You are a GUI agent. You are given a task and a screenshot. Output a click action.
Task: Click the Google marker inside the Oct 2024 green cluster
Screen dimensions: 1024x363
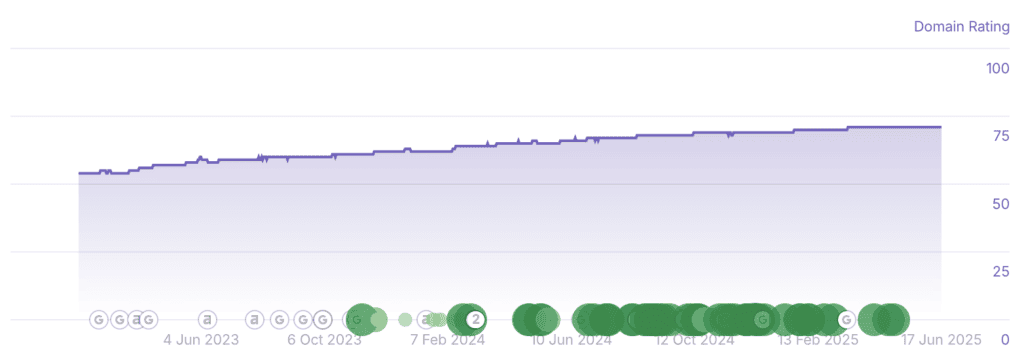coord(761,320)
